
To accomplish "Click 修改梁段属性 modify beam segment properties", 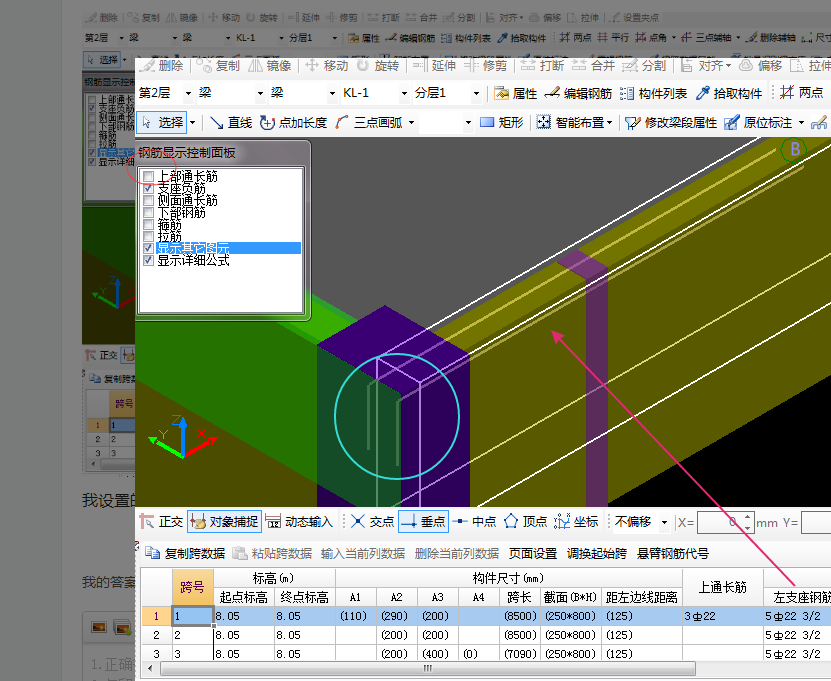I will (x=671, y=123).
